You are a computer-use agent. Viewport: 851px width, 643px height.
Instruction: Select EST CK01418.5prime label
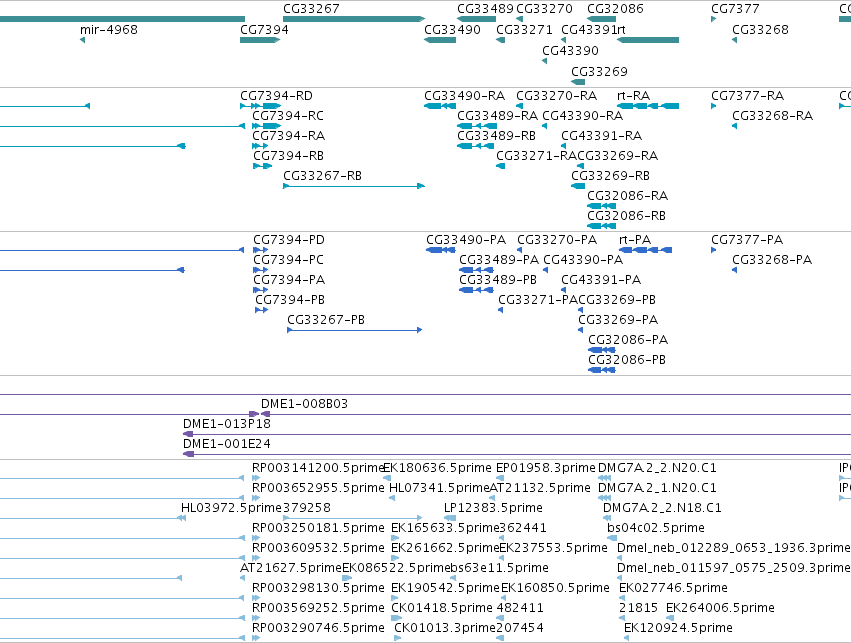coord(442,608)
